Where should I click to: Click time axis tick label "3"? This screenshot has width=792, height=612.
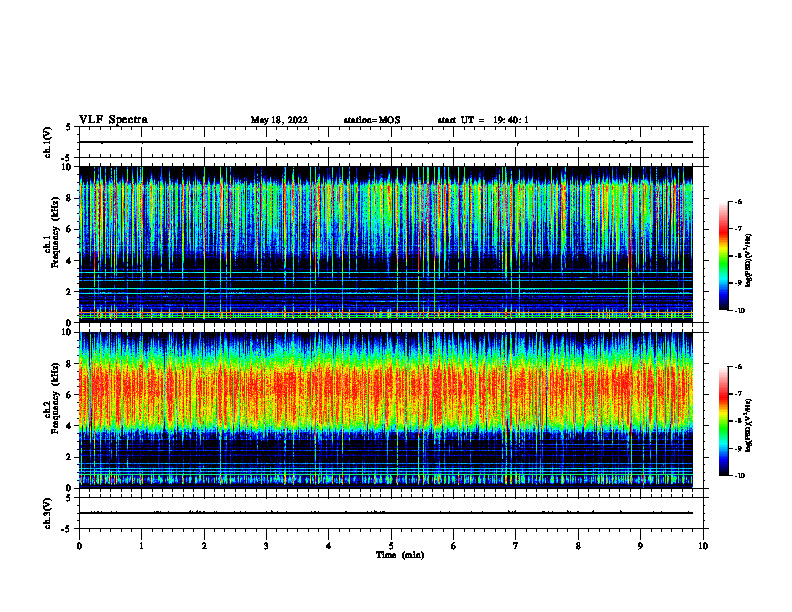pyautogui.click(x=266, y=546)
